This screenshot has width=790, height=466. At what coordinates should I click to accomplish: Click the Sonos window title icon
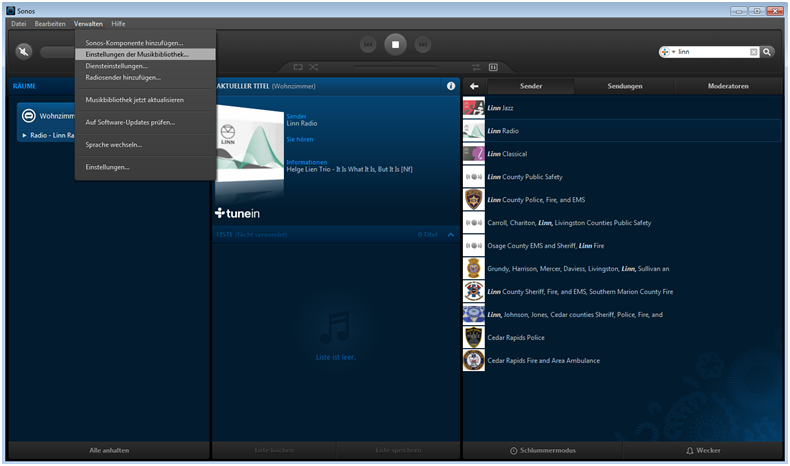click(11, 11)
